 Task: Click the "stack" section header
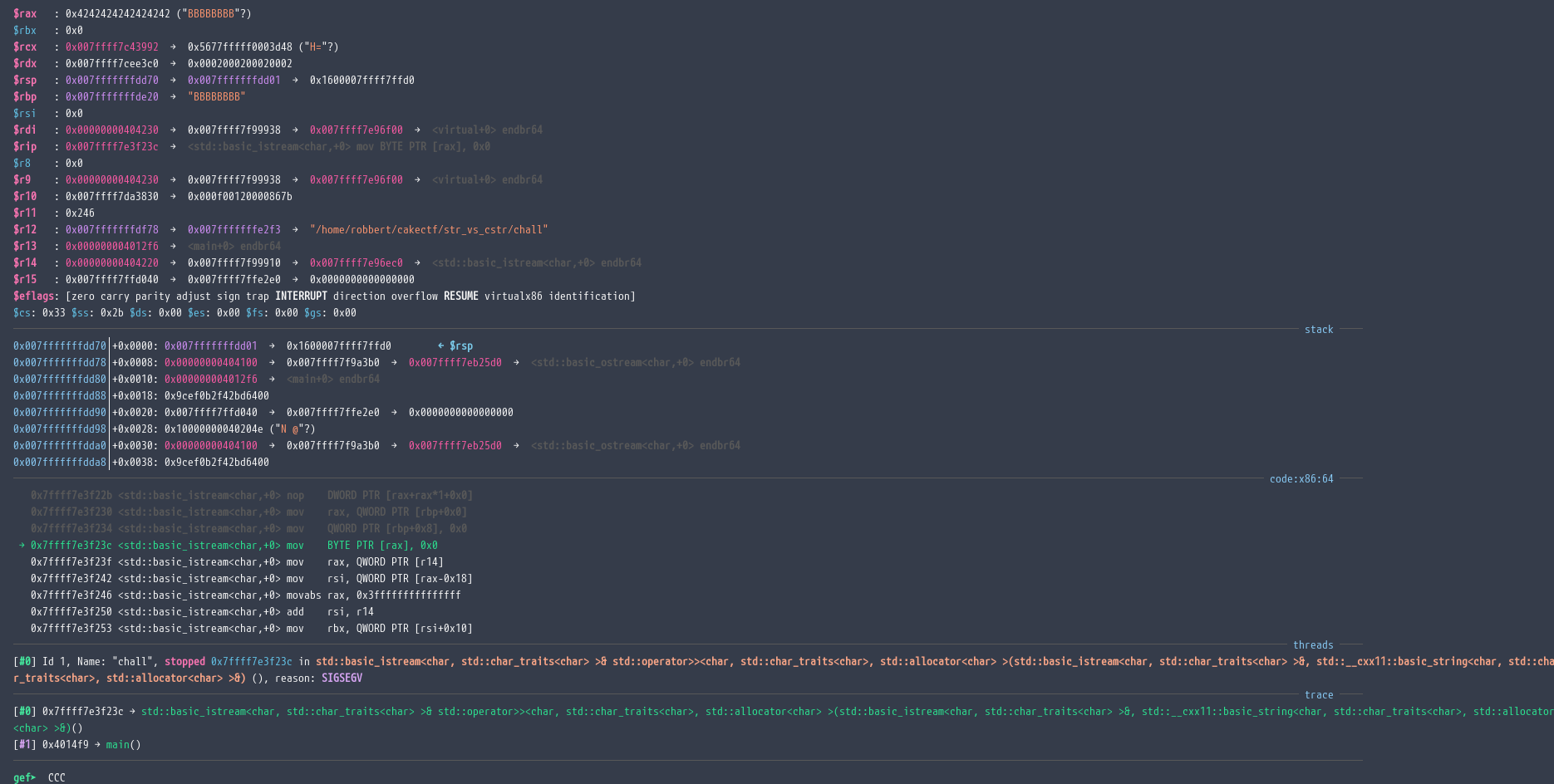click(x=1318, y=329)
